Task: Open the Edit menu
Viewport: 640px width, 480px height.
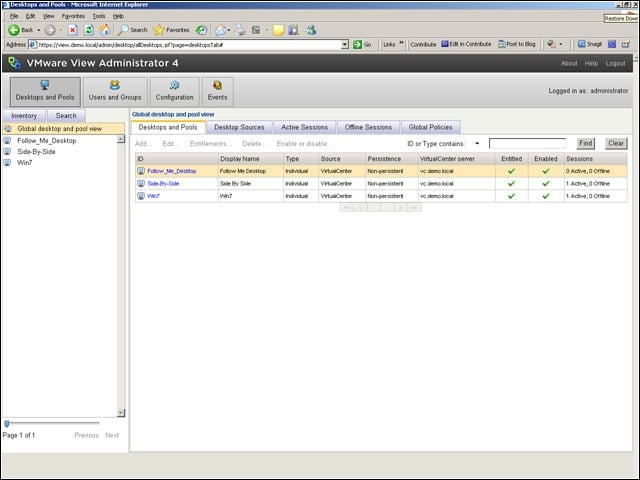Action: pyautogui.click(x=30, y=16)
